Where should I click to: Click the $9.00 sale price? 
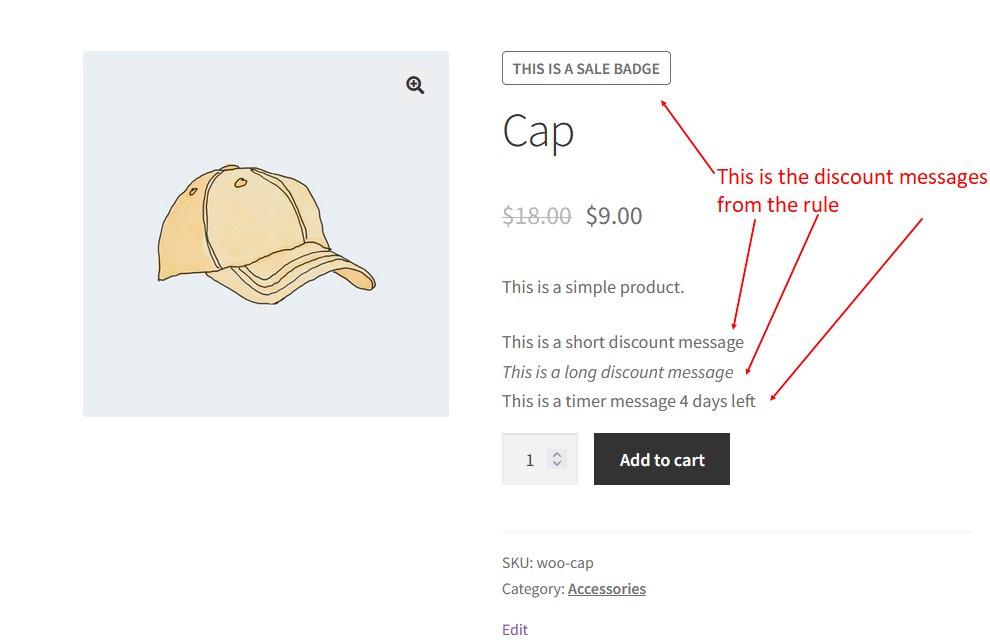point(614,216)
